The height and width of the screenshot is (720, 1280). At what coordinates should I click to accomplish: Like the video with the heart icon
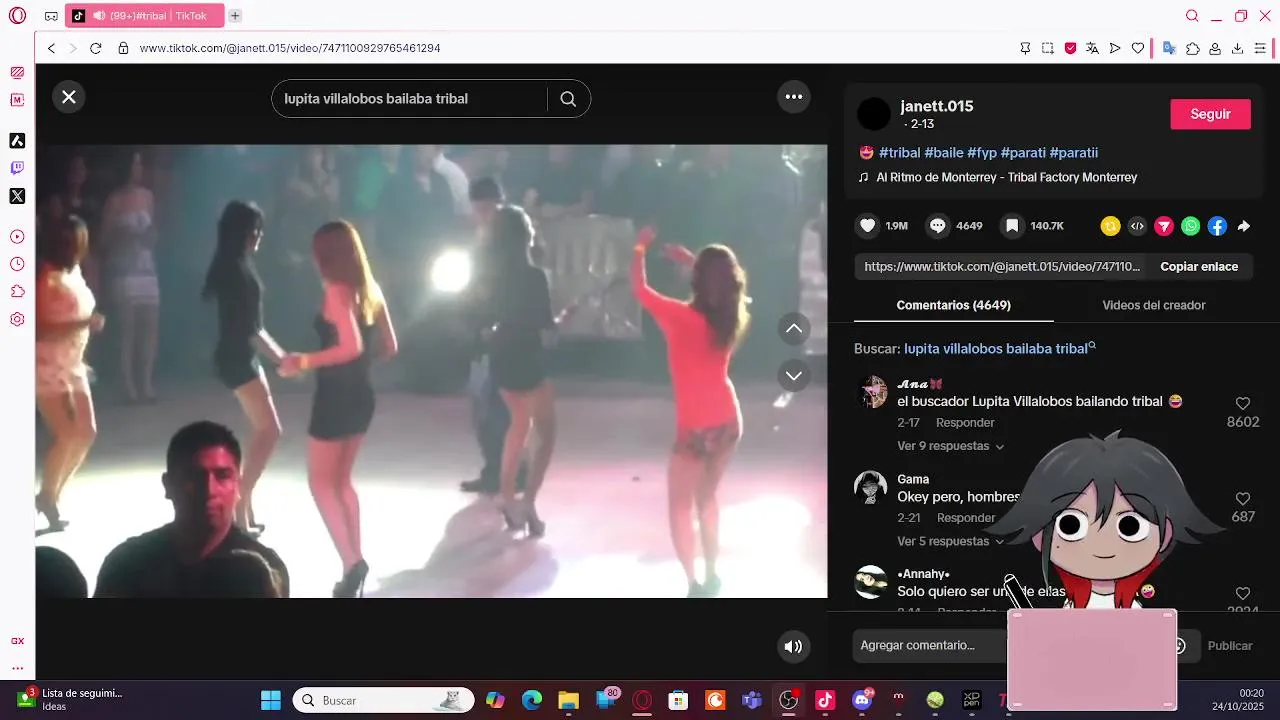tap(868, 226)
